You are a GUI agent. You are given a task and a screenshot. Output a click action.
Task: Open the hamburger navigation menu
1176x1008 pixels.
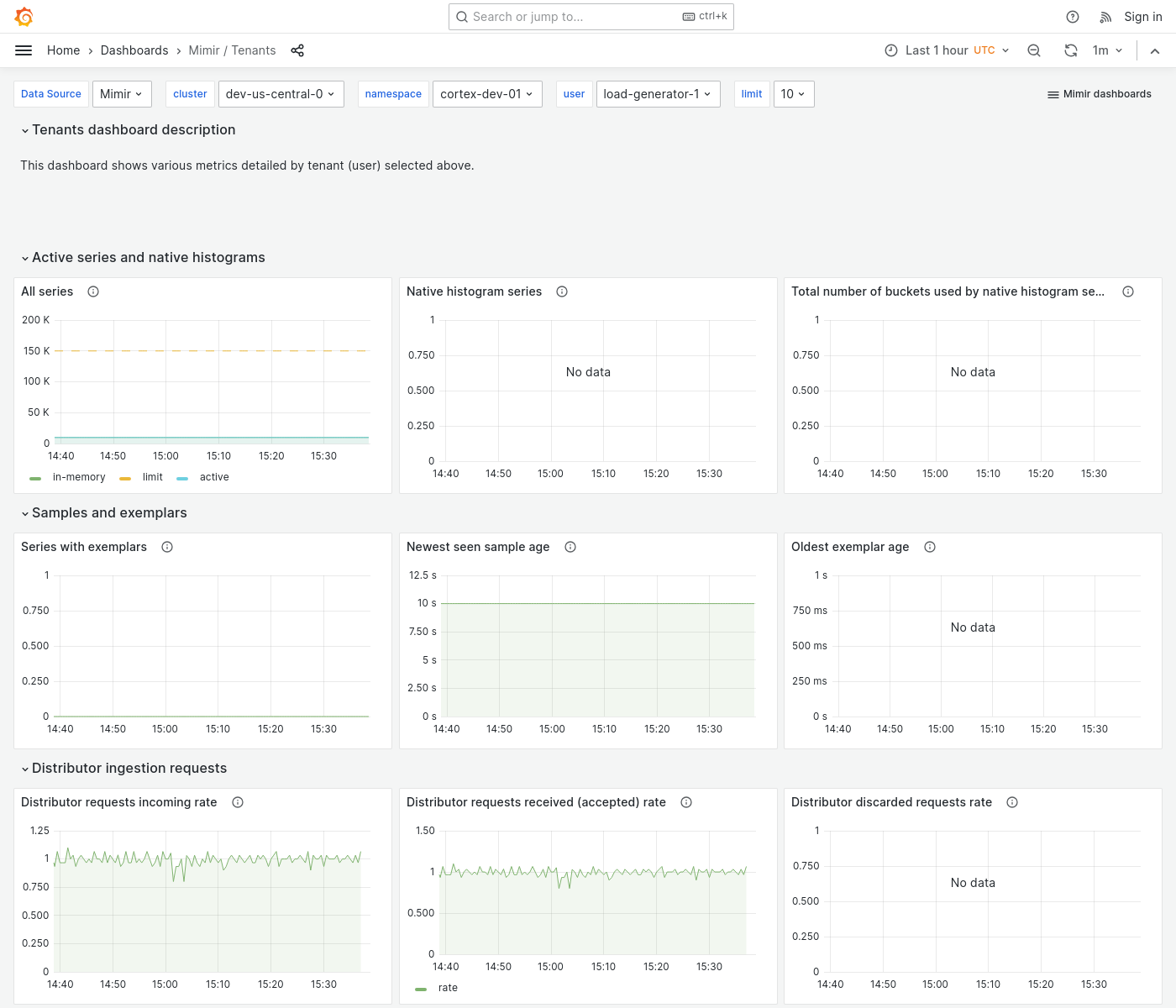tap(24, 50)
